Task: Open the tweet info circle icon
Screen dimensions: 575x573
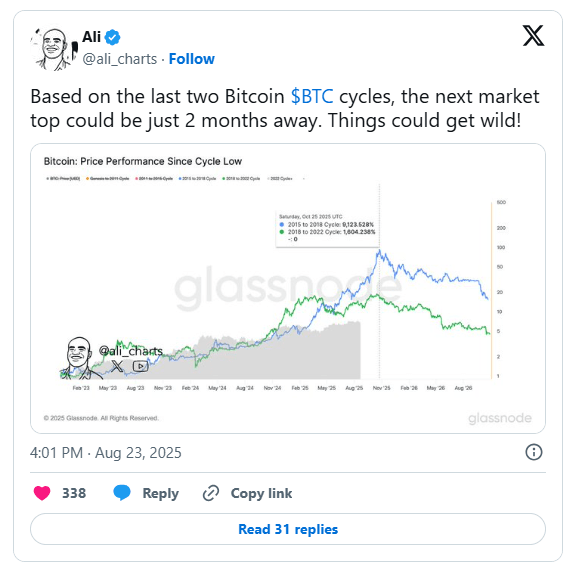Action: click(534, 452)
